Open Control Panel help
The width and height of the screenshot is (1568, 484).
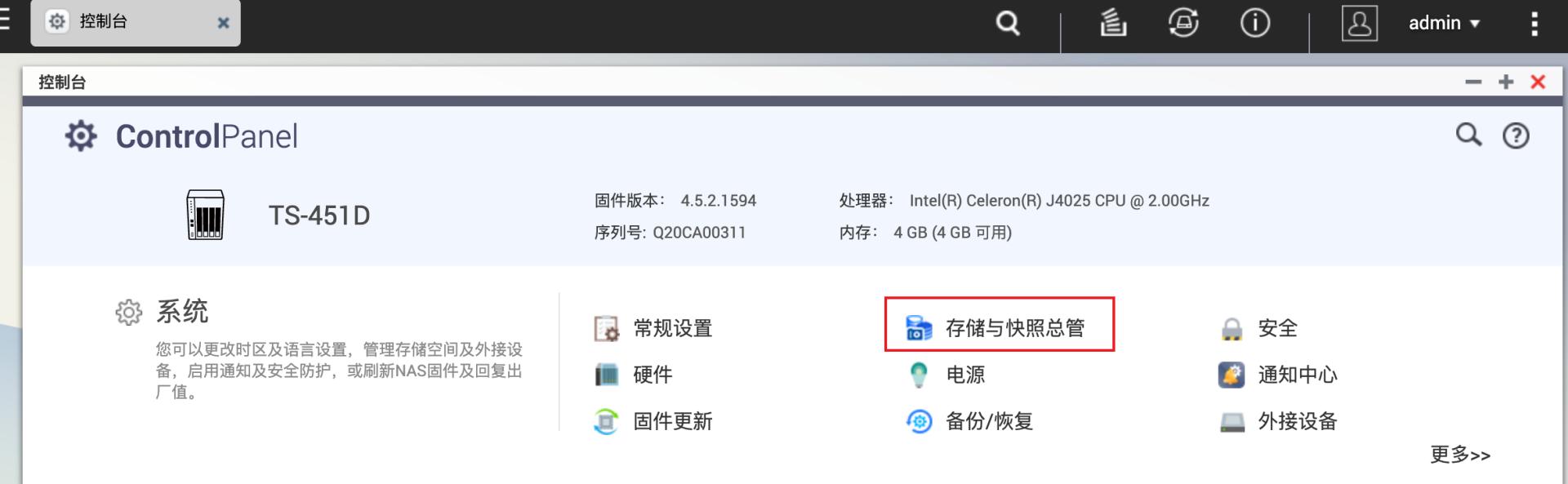pos(1516,135)
